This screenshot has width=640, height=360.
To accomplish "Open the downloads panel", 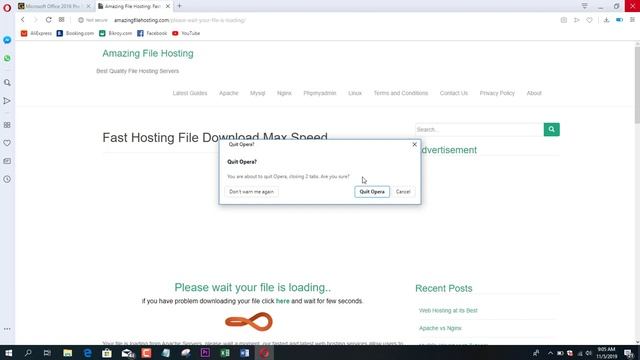I will coord(607,20).
